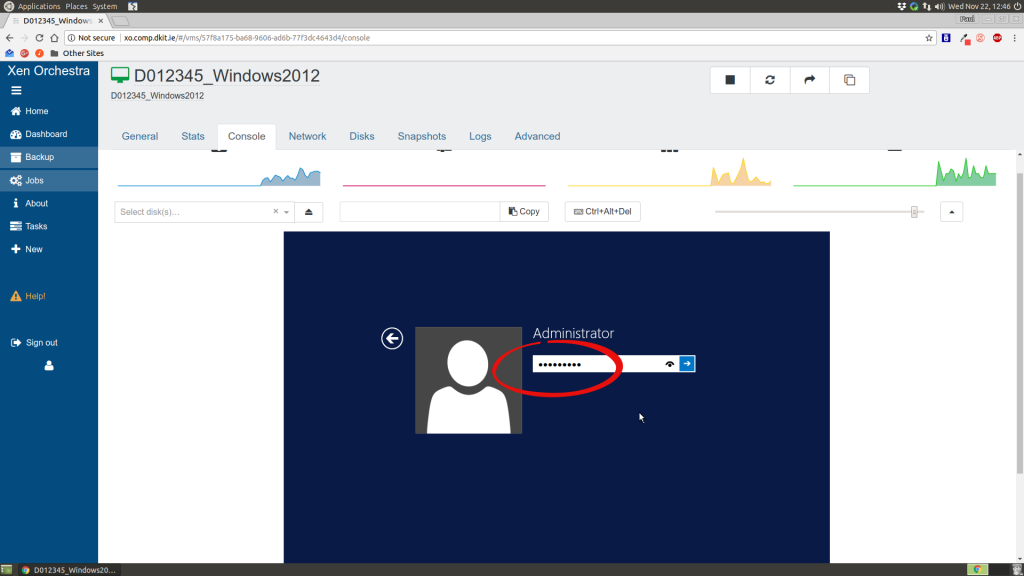Click the Administrator user avatar picture
The image size is (1024, 576).
(x=468, y=380)
